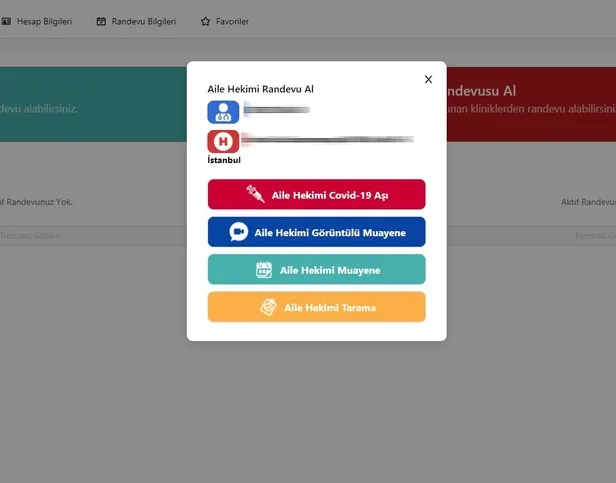The width and height of the screenshot is (616, 483).
Task: Click the calendar icon on Aile Hekimi Muayene
Action: (x=264, y=270)
